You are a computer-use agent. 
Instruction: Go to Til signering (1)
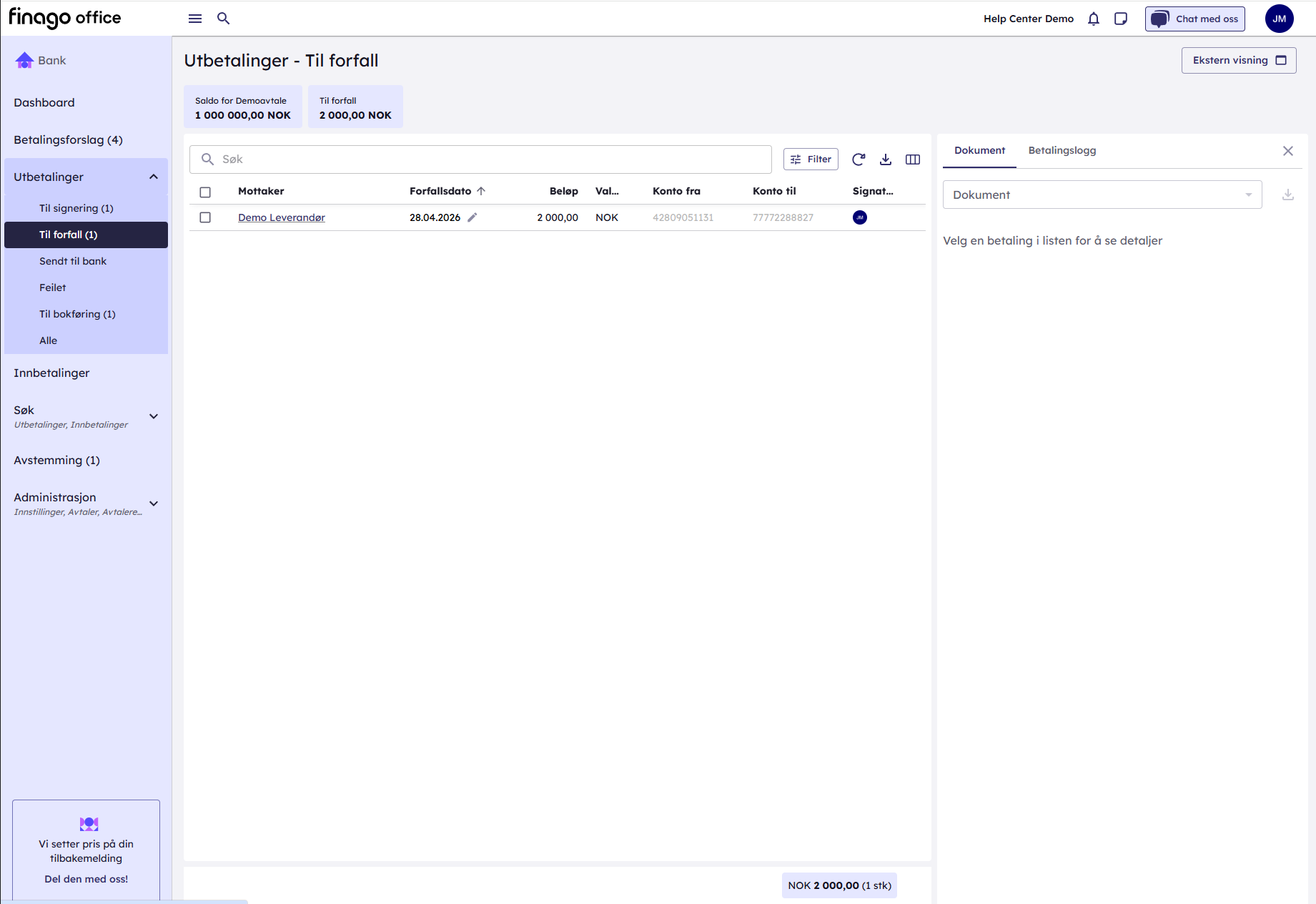[x=76, y=208]
